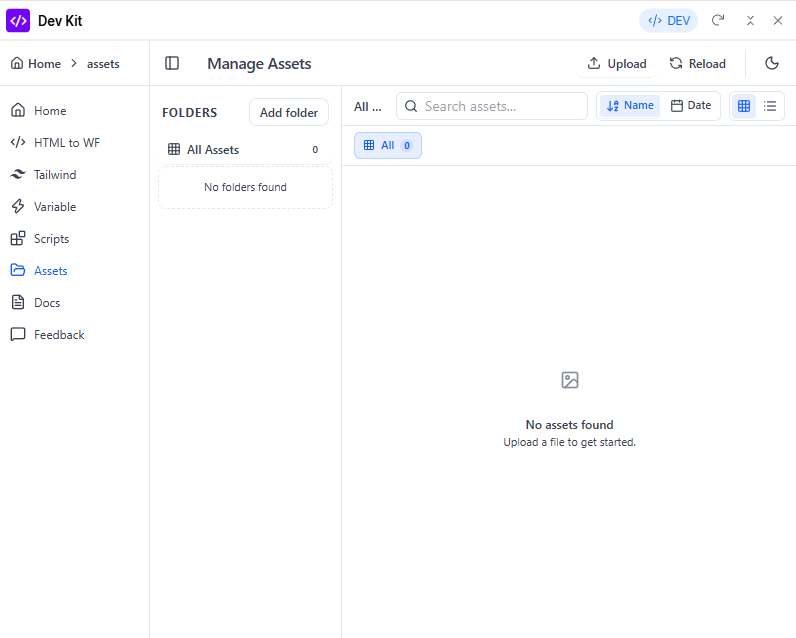Select the All 0 filter tab
This screenshot has width=796, height=638.
point(388,145)
